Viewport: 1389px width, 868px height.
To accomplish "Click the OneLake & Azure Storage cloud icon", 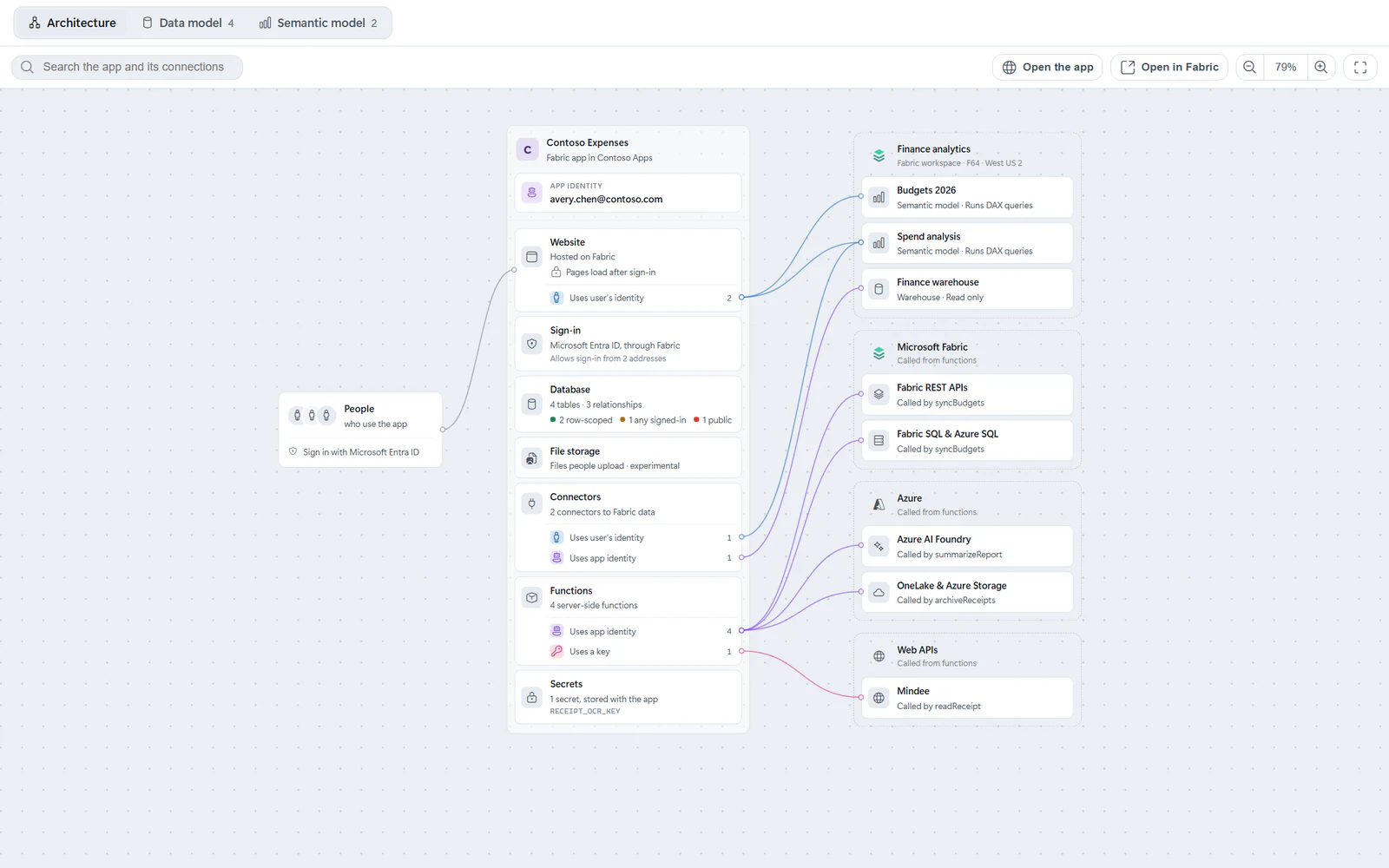I will pyautogui.click(x=879, y=592).
